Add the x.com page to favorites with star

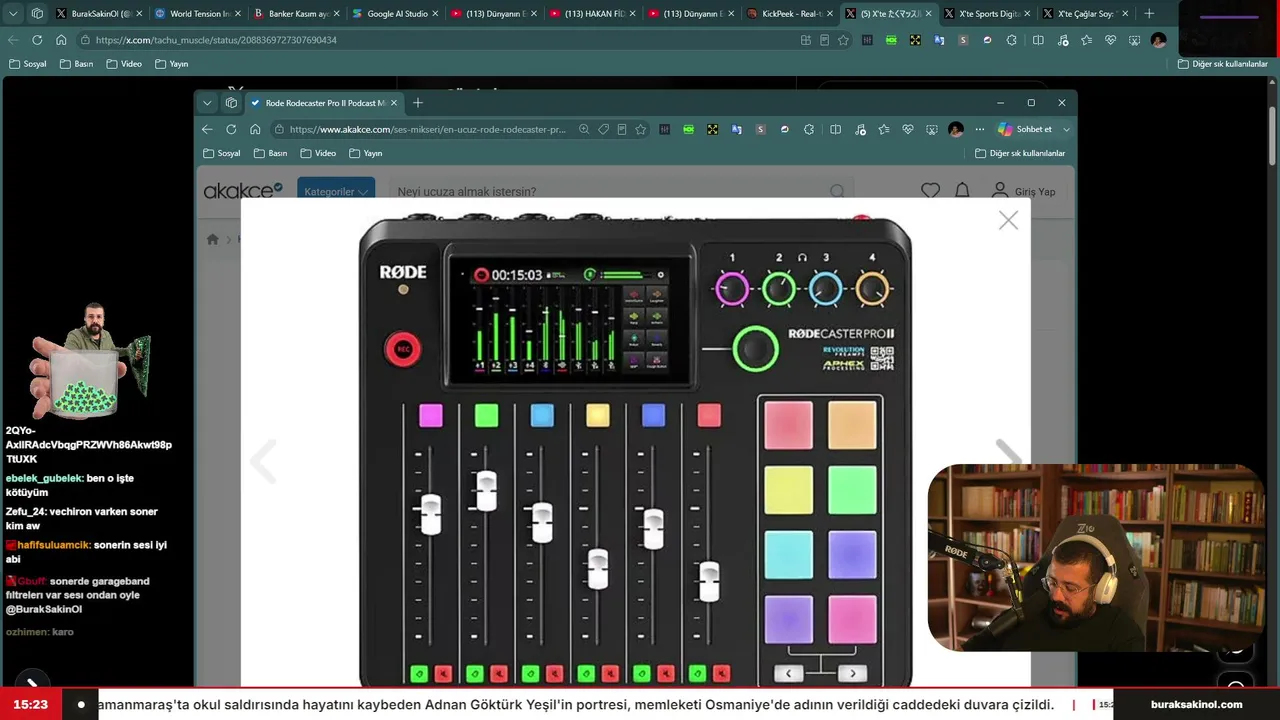click(x=843, y=40)
